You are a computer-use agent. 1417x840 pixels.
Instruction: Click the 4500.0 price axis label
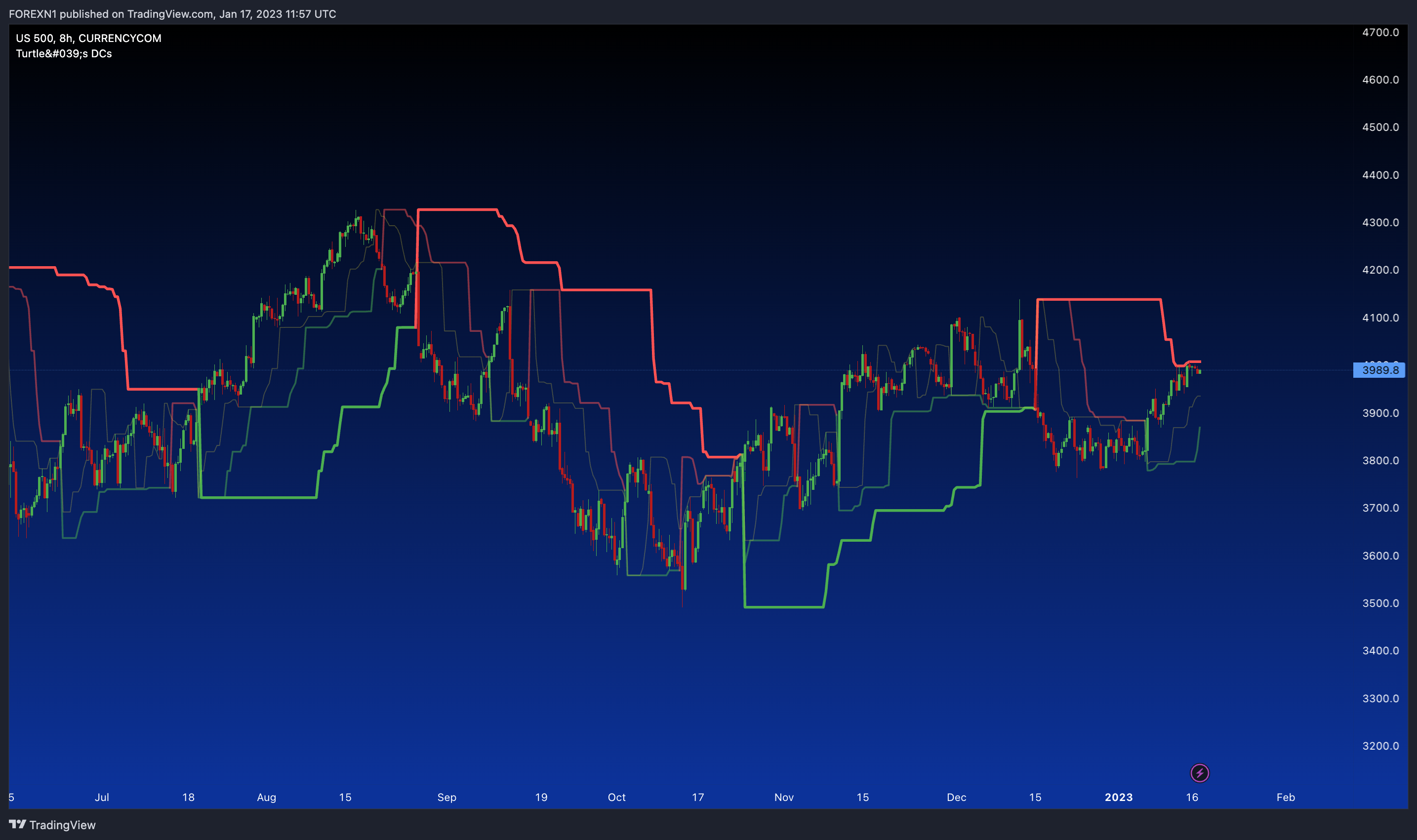(1380, 127)
